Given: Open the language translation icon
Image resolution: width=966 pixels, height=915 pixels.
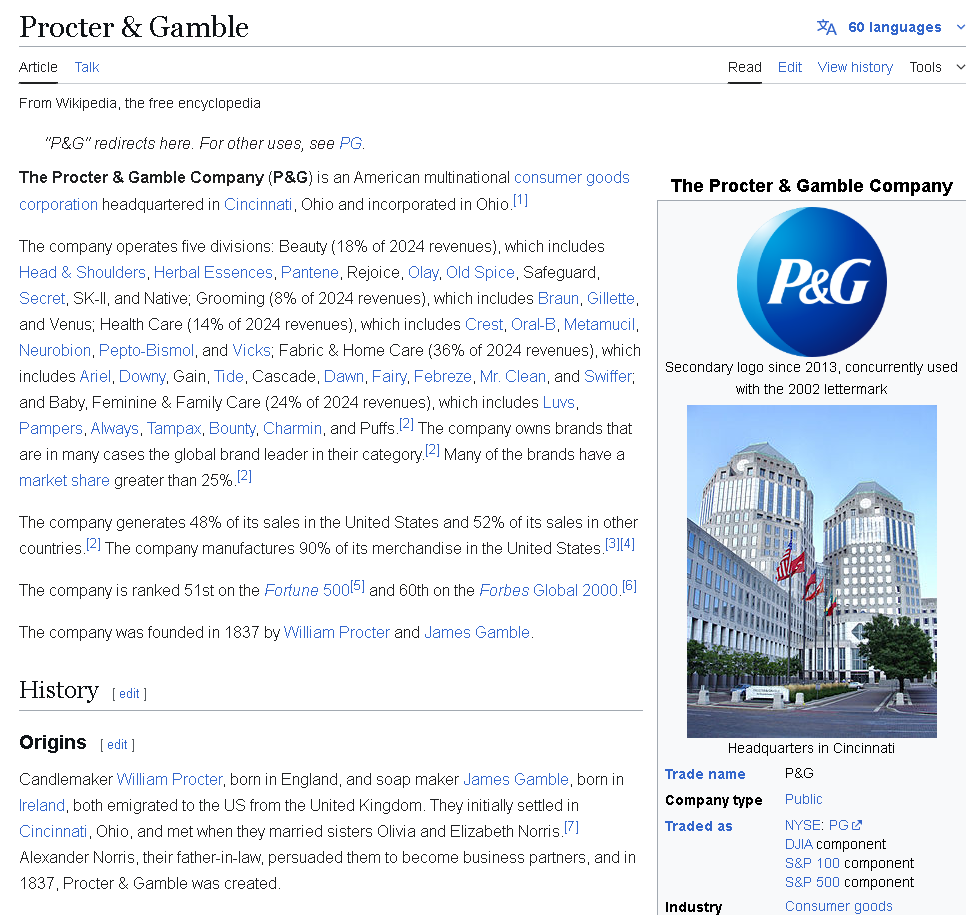Looking at the screenshot, I should click(826, 27).
